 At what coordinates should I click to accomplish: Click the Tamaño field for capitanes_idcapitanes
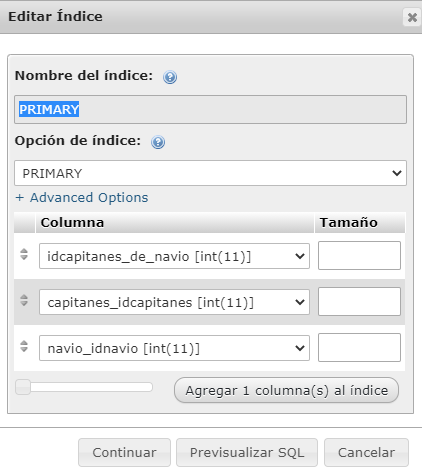[359, 302]
